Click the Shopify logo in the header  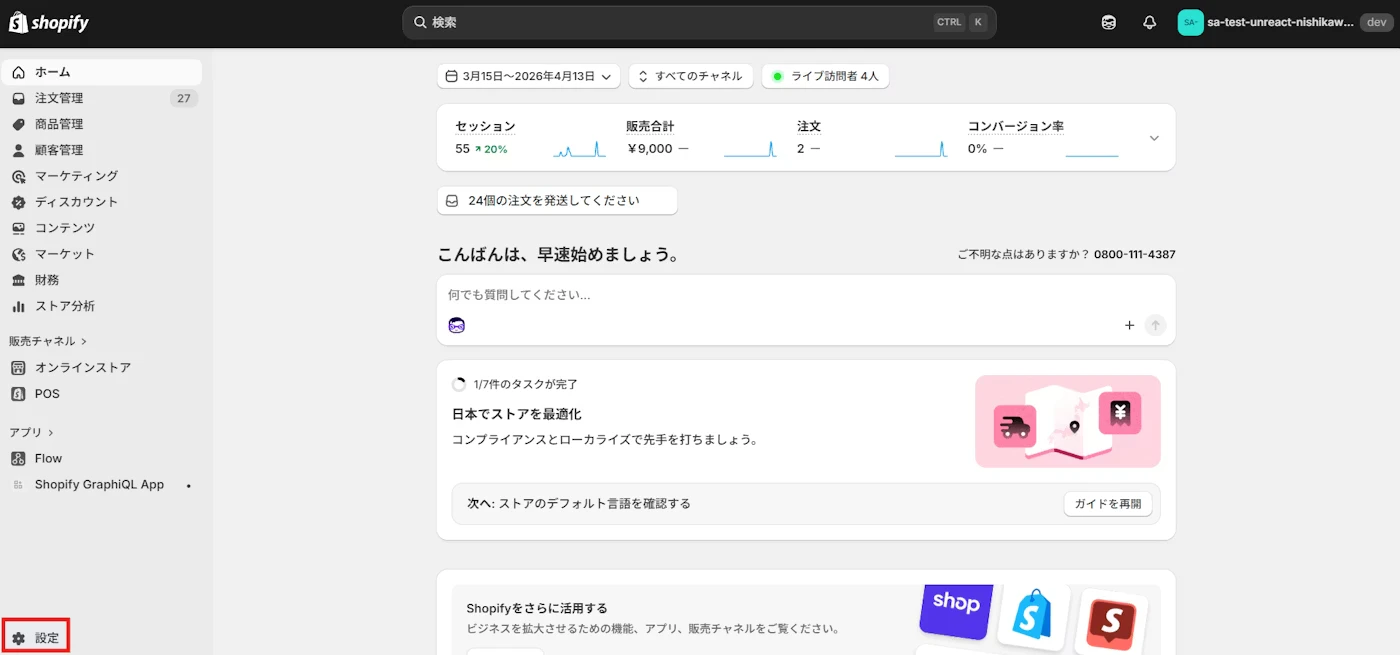click(x=49, y=22)
